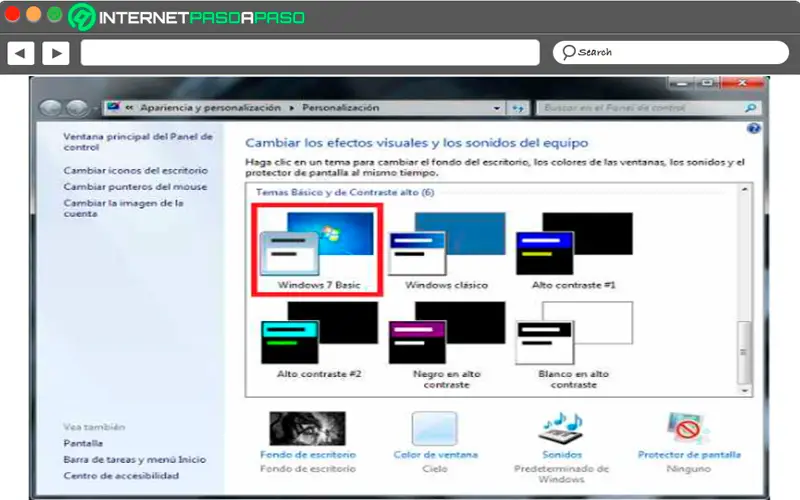Click the theme list scrollbar thumb

tap(744, 352)
